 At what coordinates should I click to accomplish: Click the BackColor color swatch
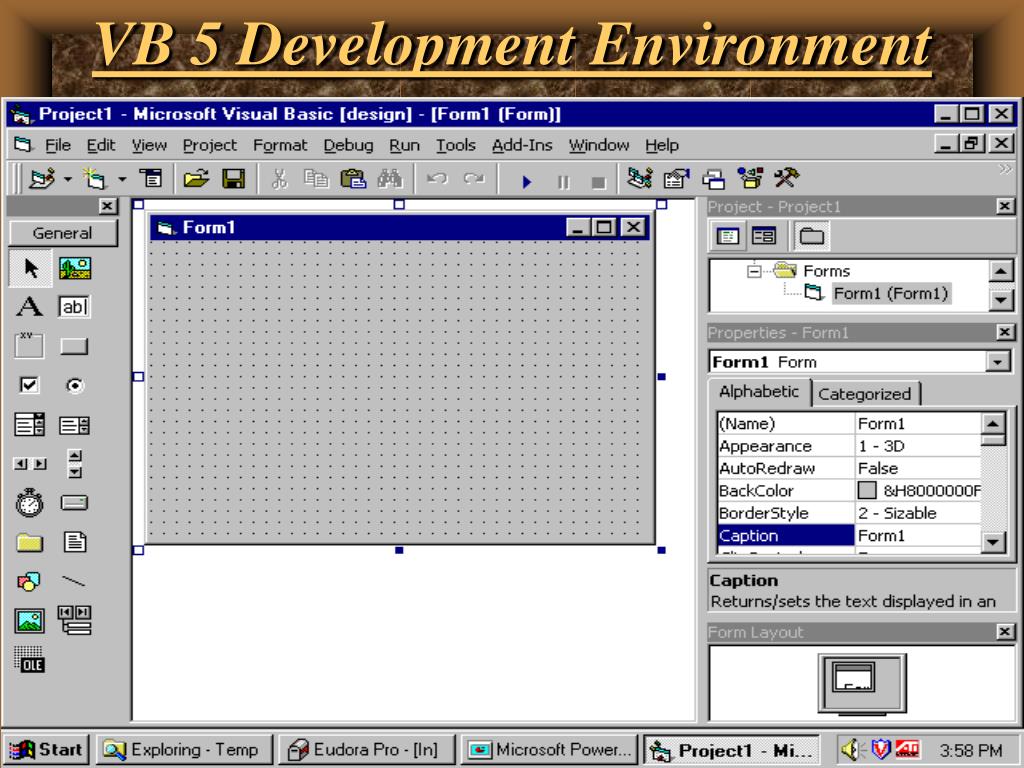867,490
